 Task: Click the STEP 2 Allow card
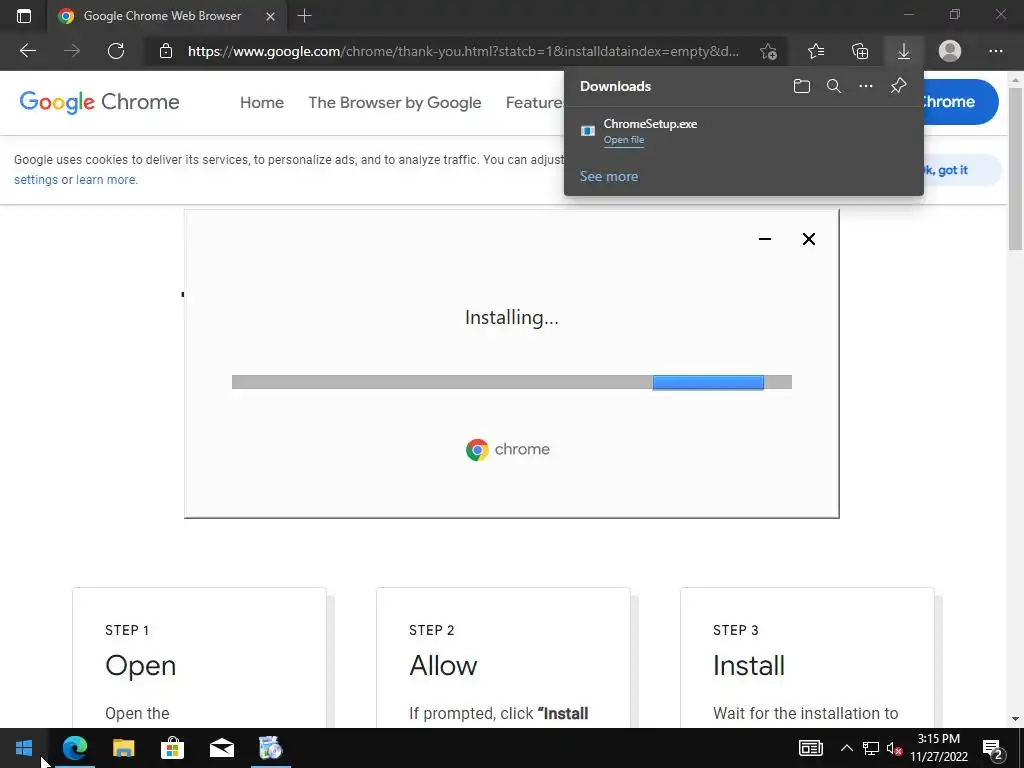pos(503,658)
